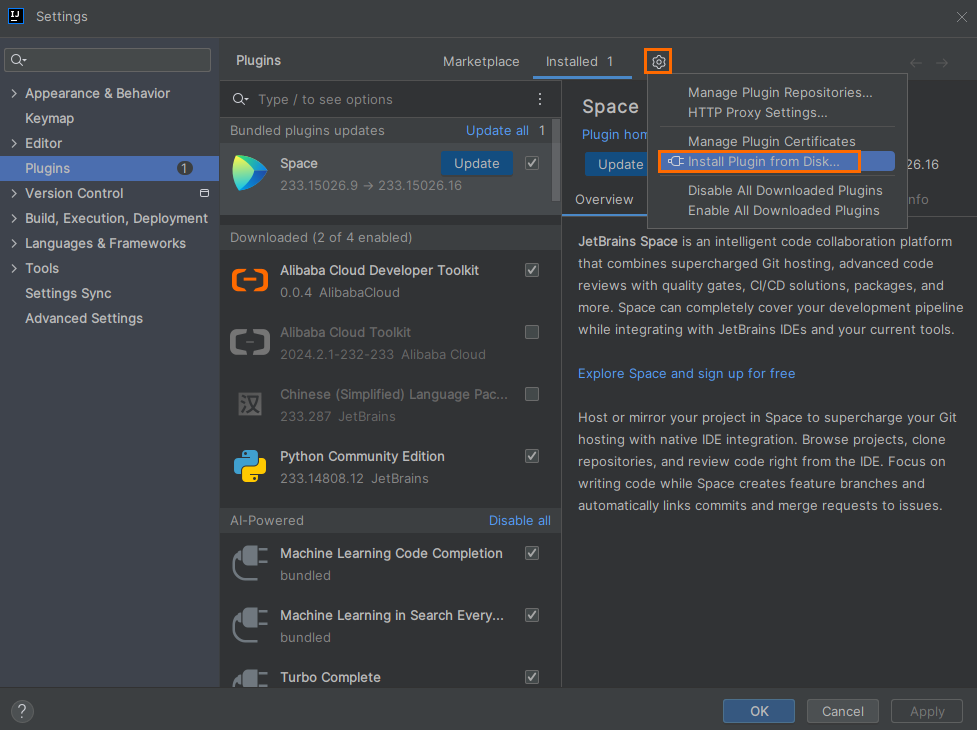Open the plugins gear settings icon
Image resolution: width=977 pixels, height=730 pixels.
[x=659, y=62]
